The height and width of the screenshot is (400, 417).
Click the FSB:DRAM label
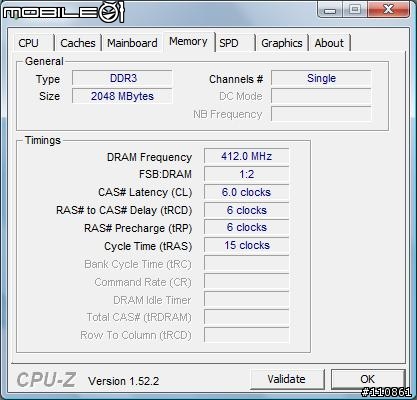pyautogui.click(x=165, y=174)
